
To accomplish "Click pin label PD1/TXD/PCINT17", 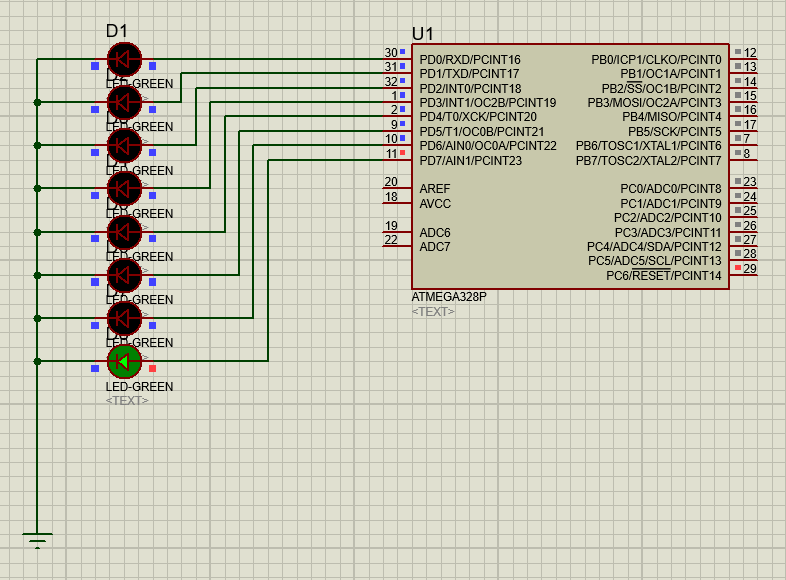I will coord(469,74).
